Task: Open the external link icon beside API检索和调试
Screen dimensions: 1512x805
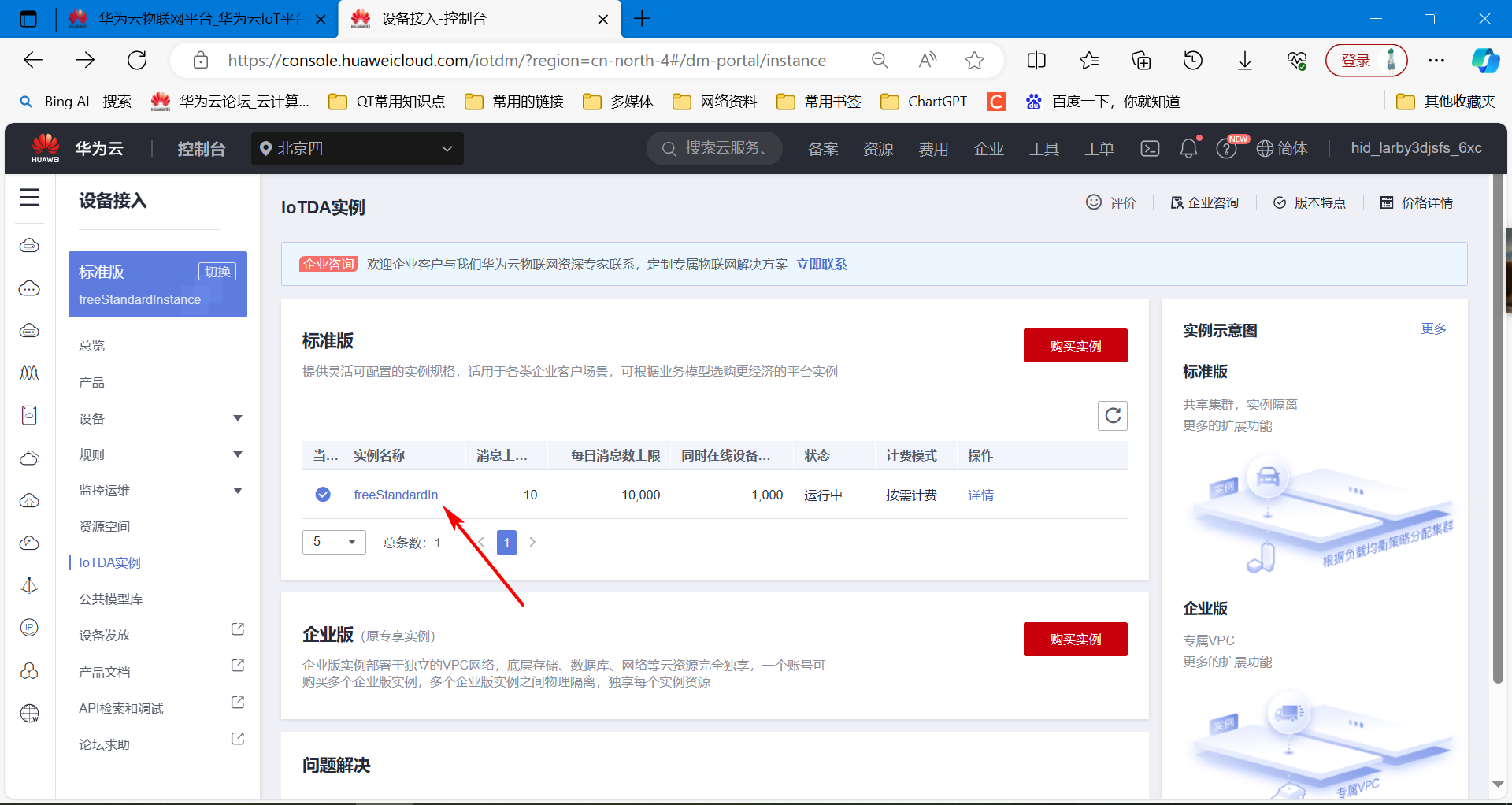Action: (x=238, y=702)
